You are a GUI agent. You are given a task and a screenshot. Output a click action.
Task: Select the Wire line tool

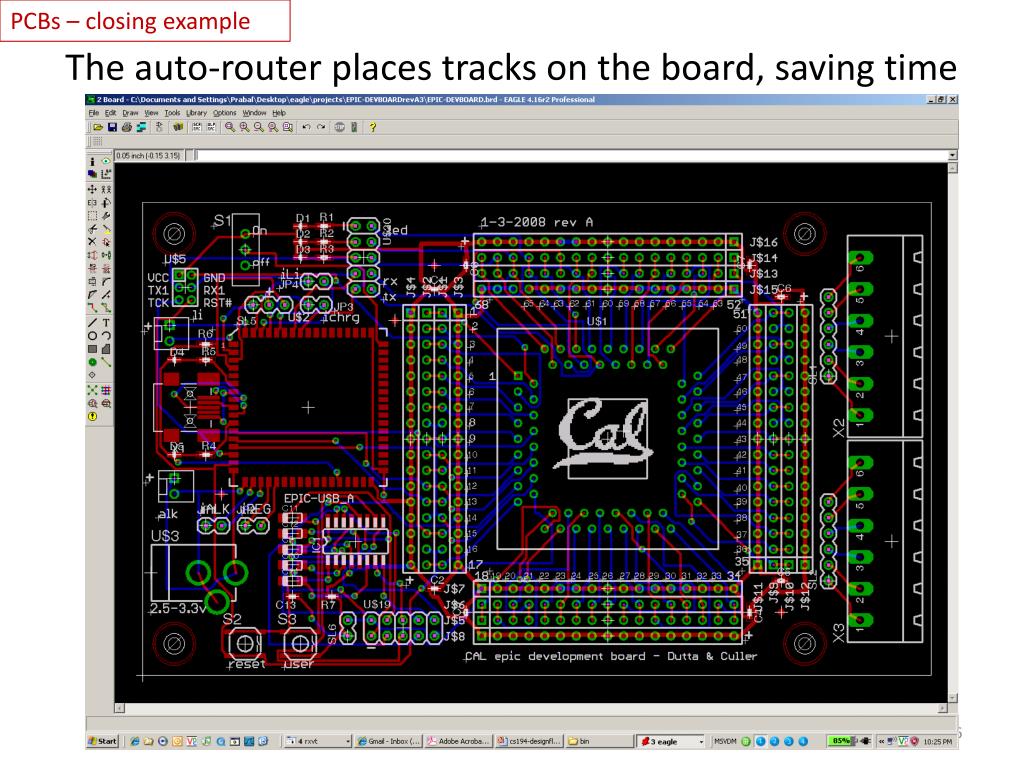pyautogui.click(x=92, y=322)
